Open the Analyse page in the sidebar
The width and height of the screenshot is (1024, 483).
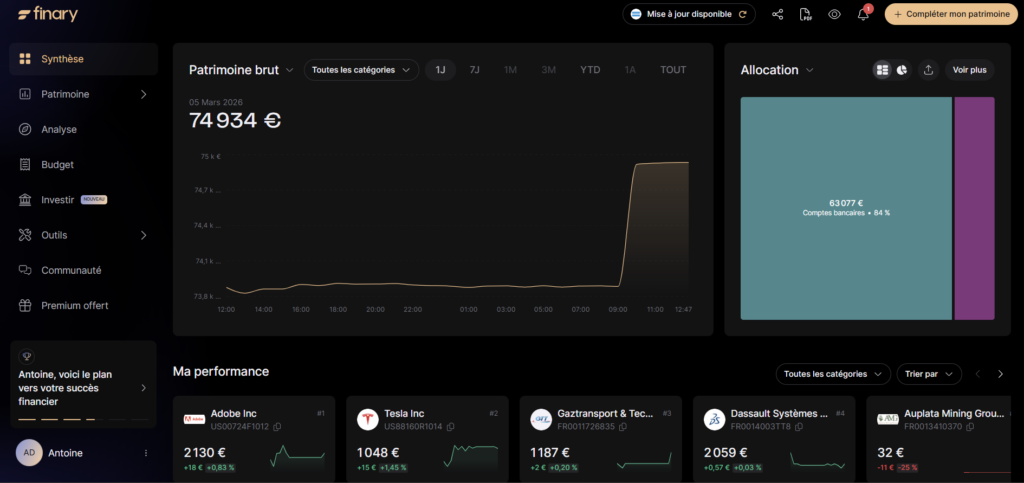point(59,129)
